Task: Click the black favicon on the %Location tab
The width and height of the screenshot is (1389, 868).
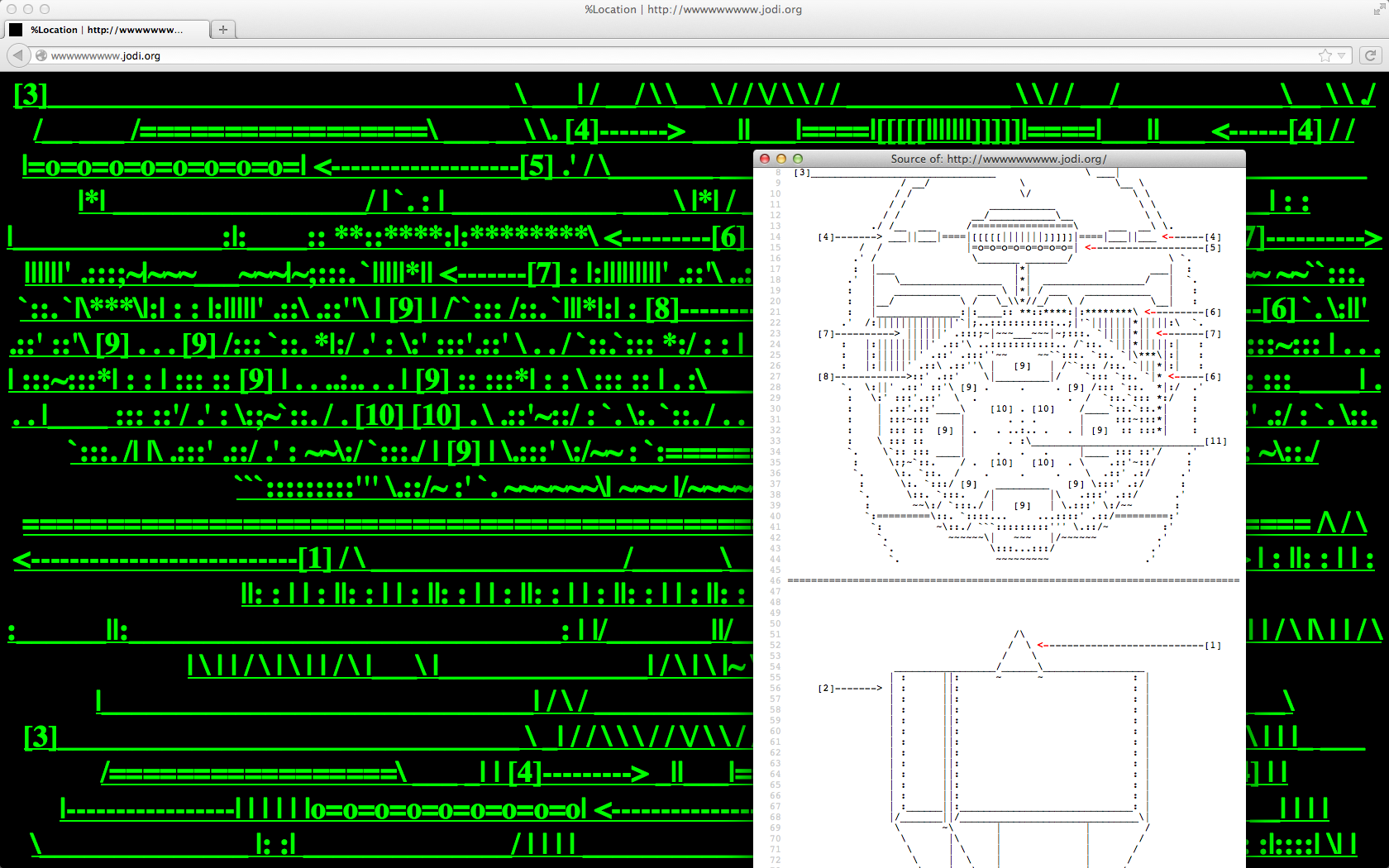Action: coord(16,30)
